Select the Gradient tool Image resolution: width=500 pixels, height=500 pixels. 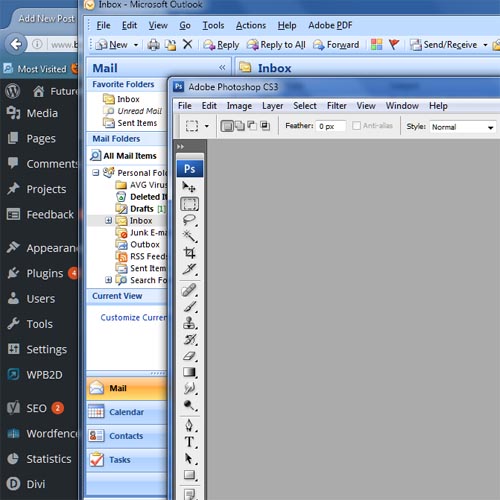point(189,372)
